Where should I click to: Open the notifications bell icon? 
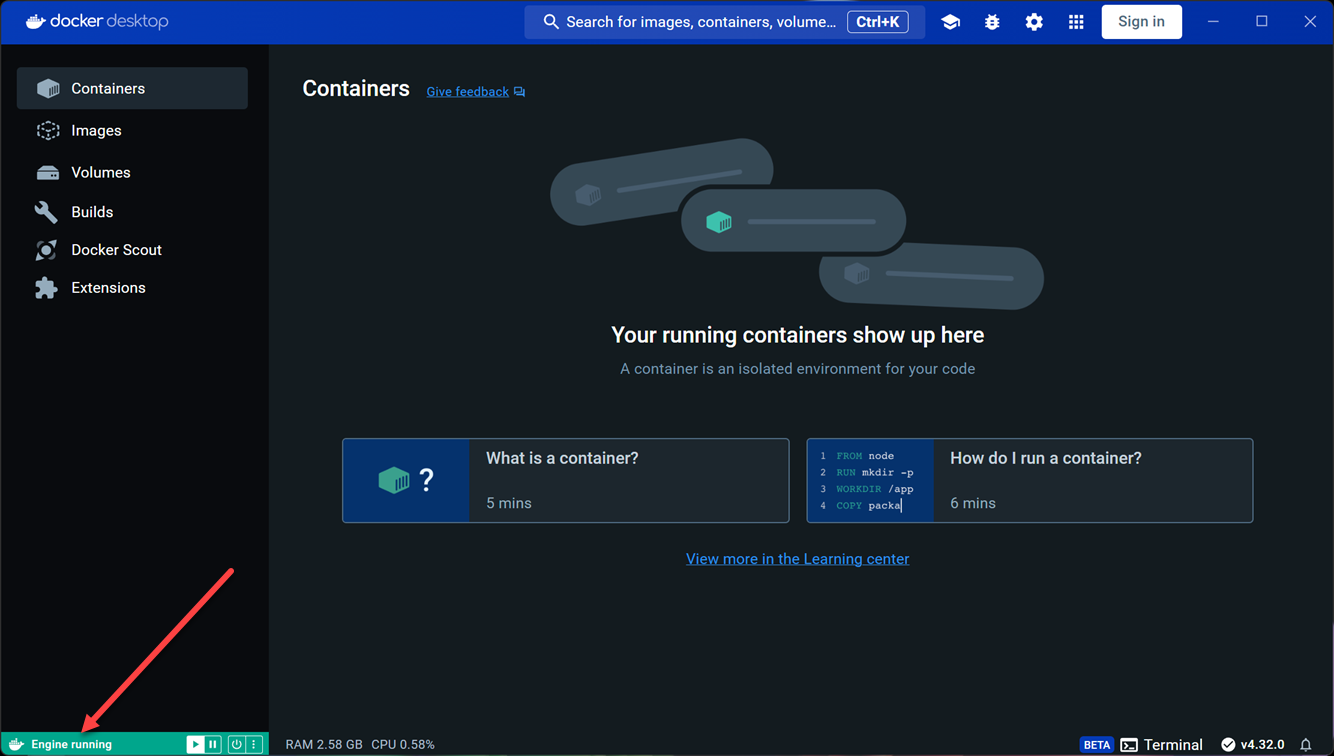coord(1306,745)
